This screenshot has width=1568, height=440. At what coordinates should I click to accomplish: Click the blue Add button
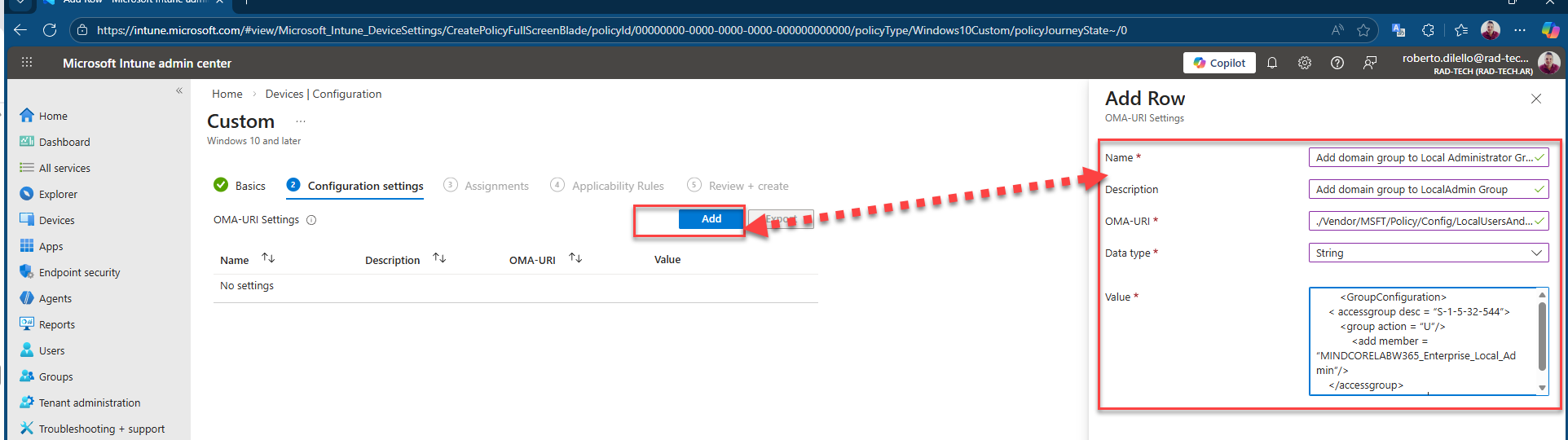tap(711, 219)
